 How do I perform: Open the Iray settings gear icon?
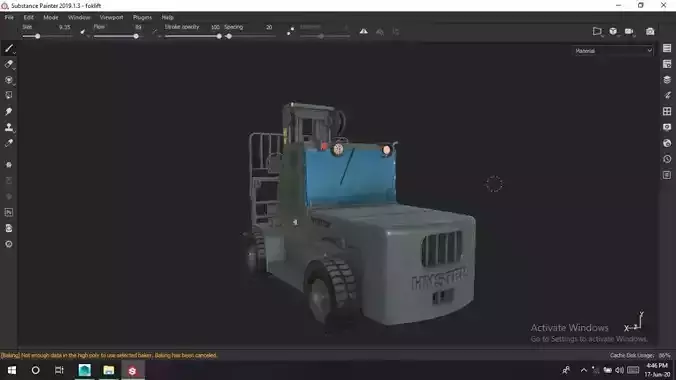(9, 165)
